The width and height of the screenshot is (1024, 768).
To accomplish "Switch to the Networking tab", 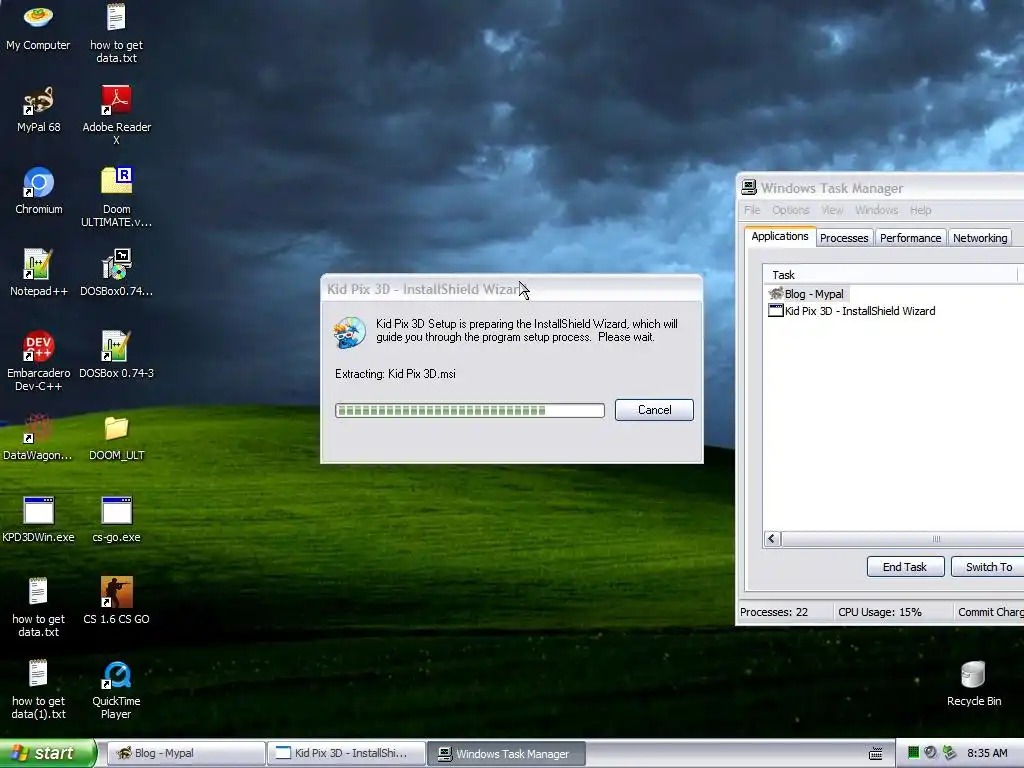I will (980, 238).
